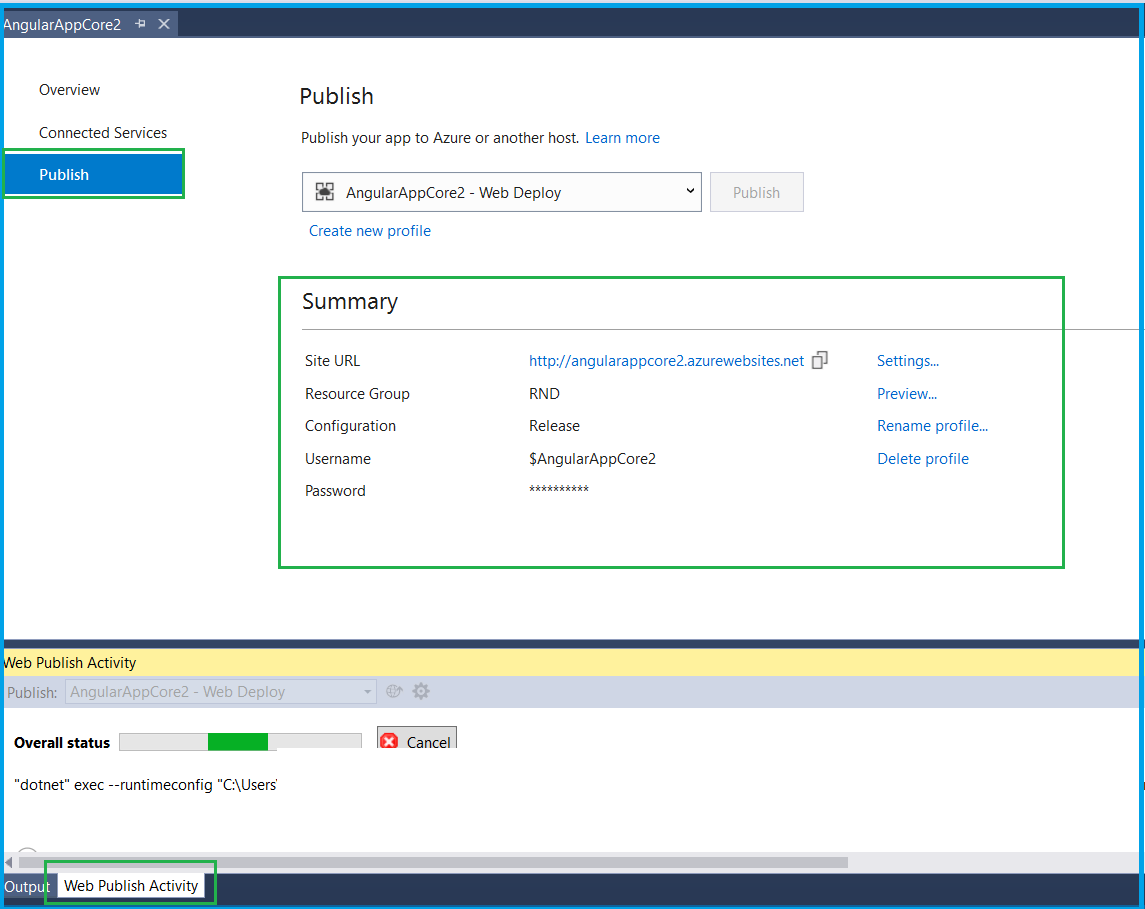This screenshot has height=909, width=1145.
Task: Click the Create new profile link
Action: coord(370,230)
